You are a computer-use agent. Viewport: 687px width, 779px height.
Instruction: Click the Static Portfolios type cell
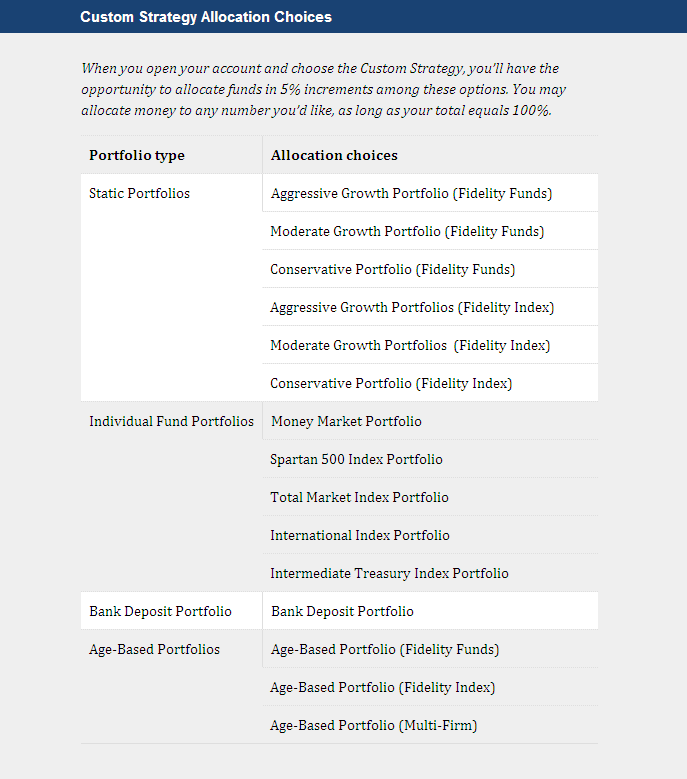[139, 193]
